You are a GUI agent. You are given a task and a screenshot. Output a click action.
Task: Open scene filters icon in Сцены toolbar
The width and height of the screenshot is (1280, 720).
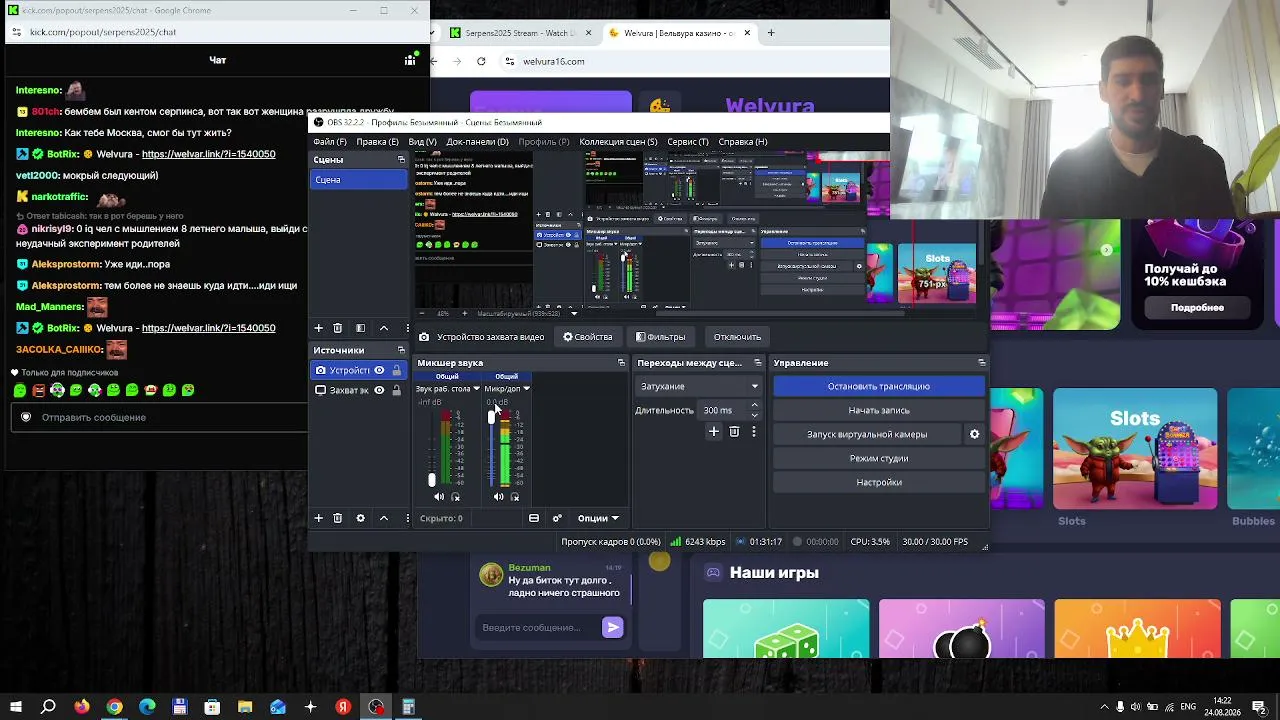coord(361,328)
